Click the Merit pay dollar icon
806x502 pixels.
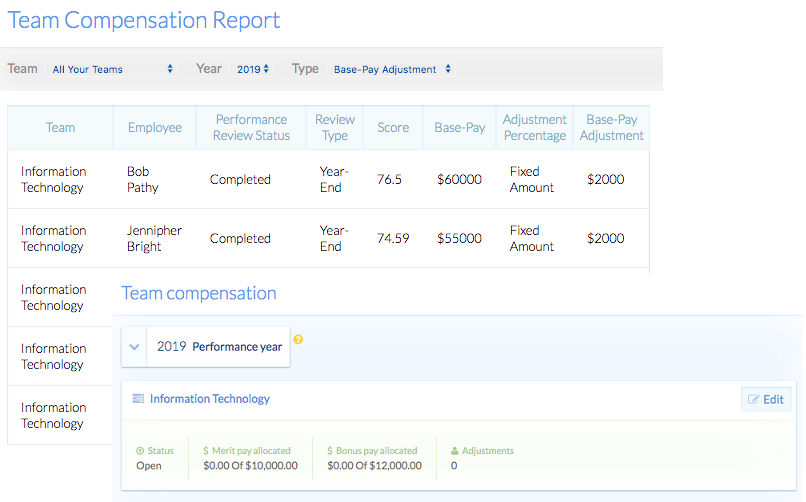click(x=206, y=451)
